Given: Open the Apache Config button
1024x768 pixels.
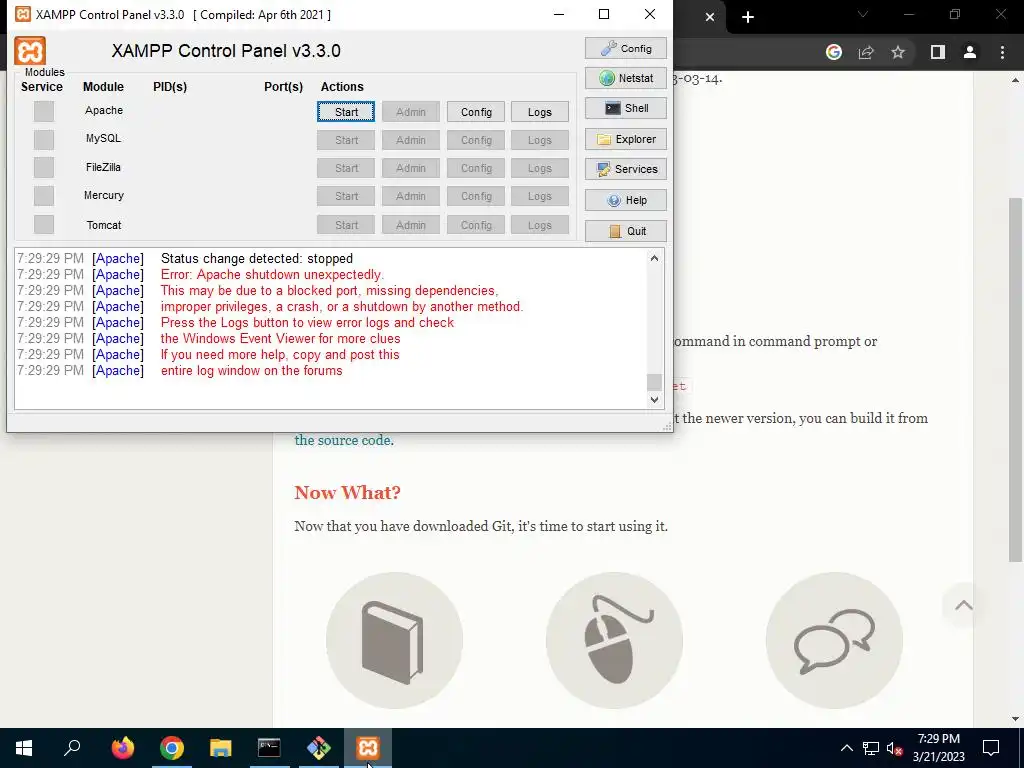Looking at the screenshot, I should tap(476, 112).
